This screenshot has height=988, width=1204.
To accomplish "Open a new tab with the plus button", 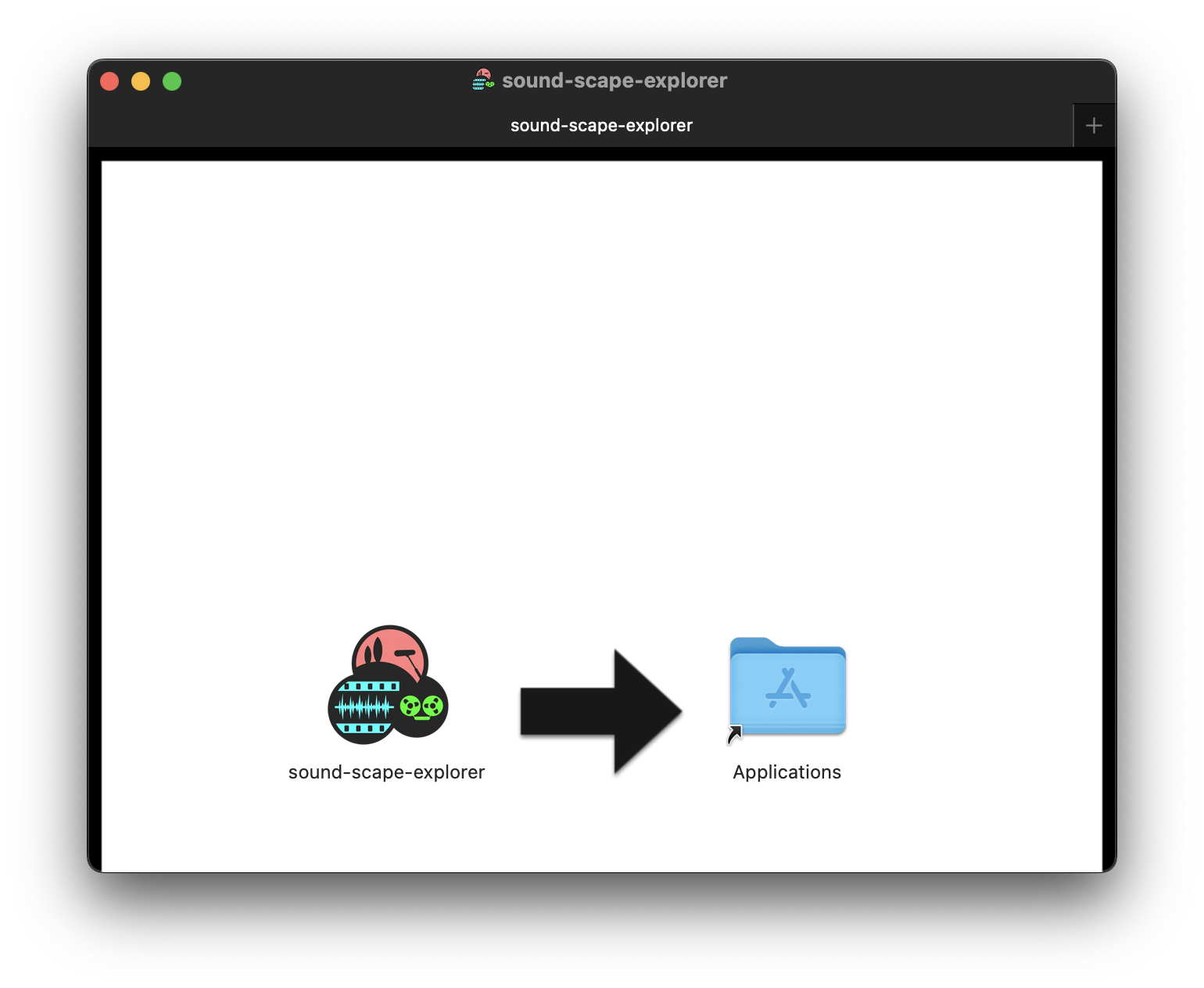I will pos(1094,126).
